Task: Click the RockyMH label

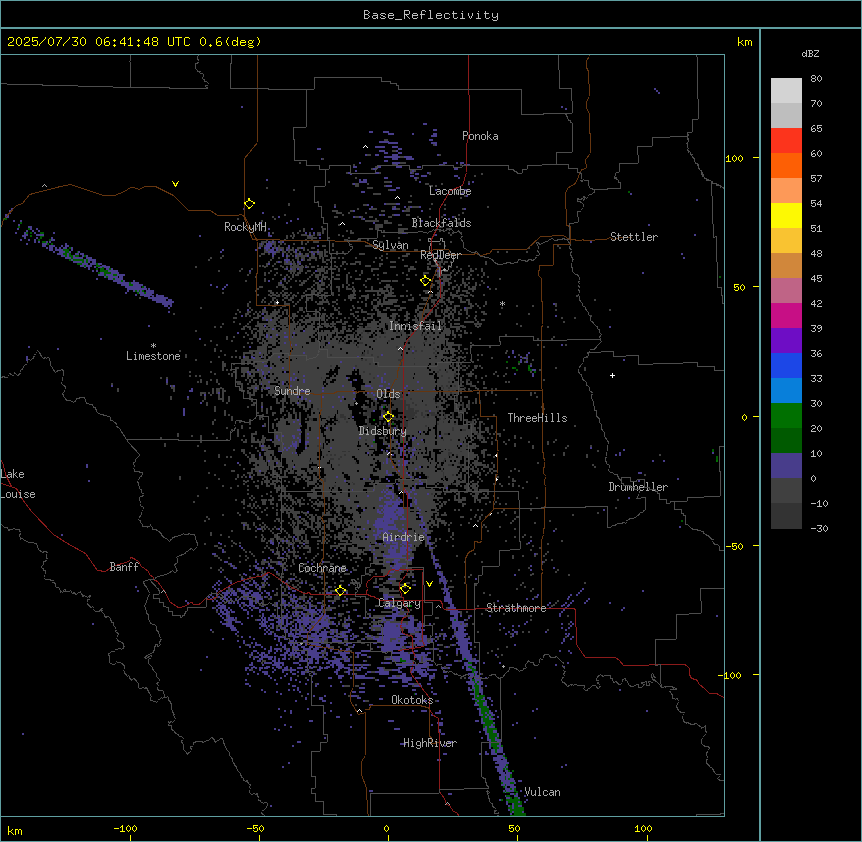Action: tap(245, 227)
